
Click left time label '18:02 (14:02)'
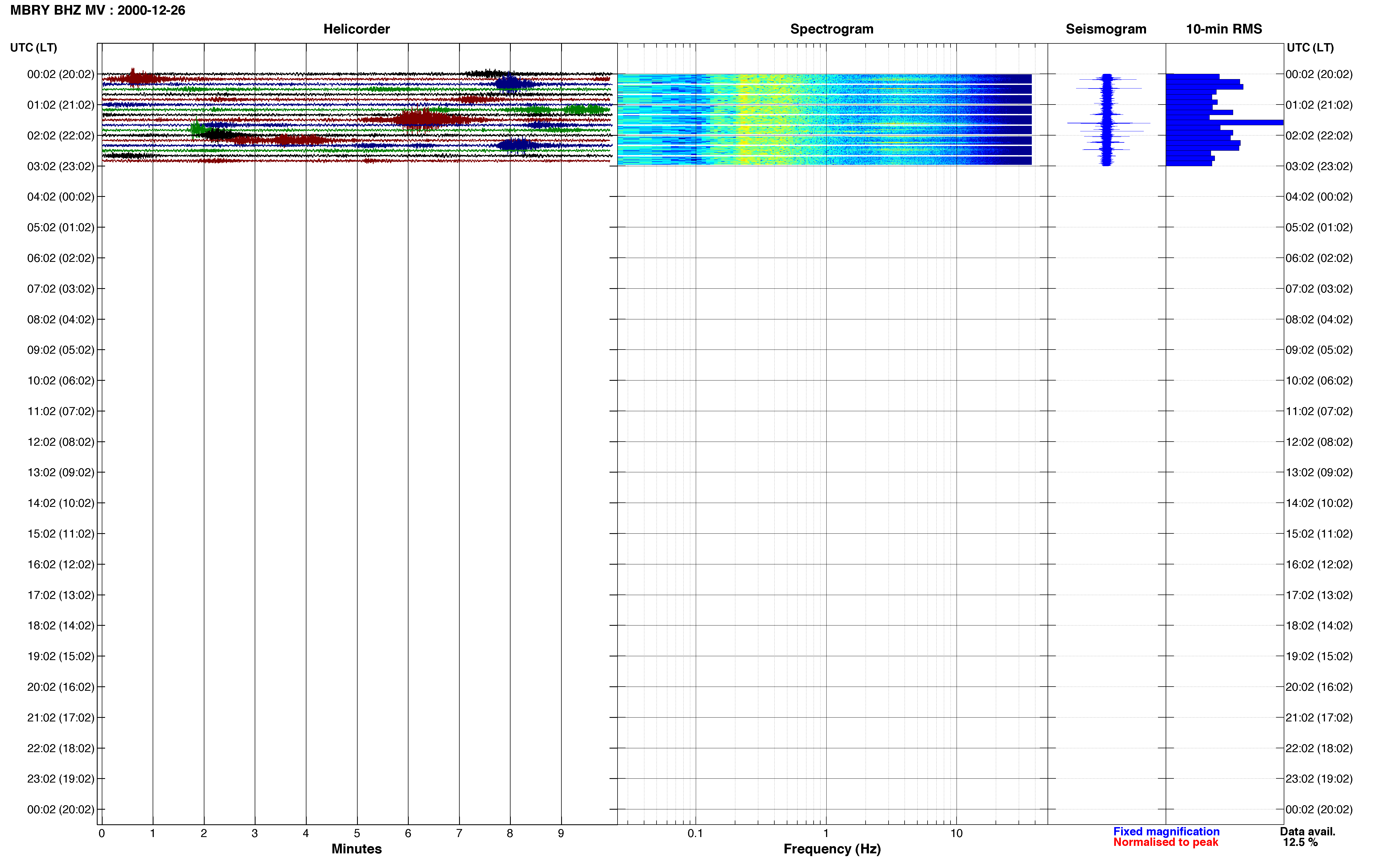(61, 626)
